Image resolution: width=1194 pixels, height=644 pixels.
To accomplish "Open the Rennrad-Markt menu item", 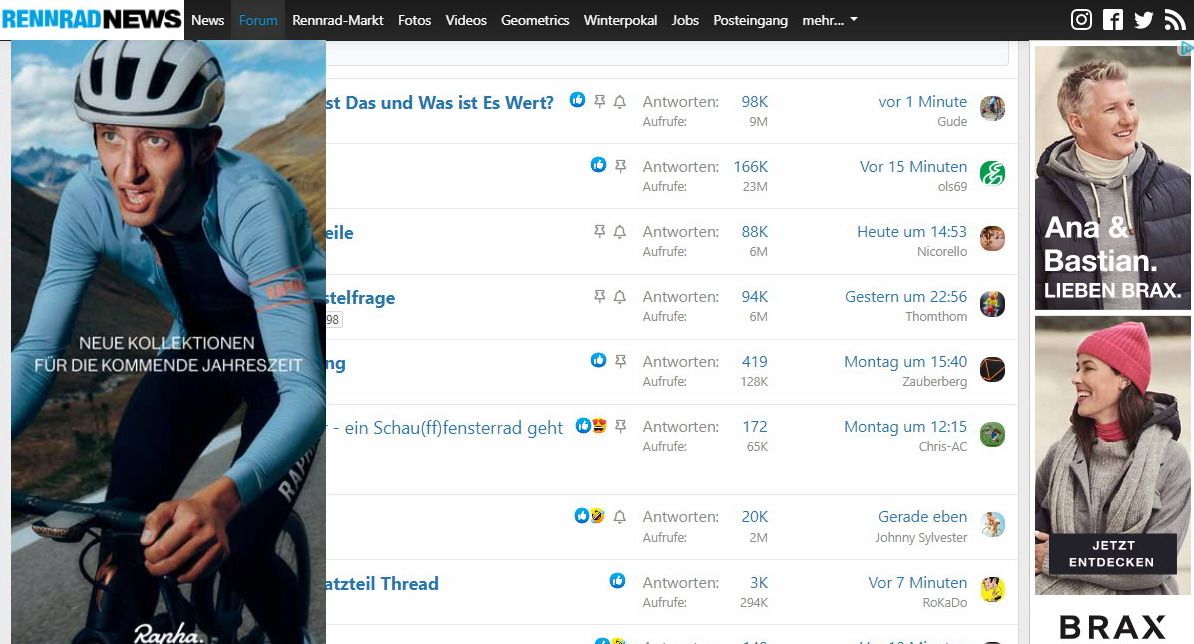I will click(338, 20).
